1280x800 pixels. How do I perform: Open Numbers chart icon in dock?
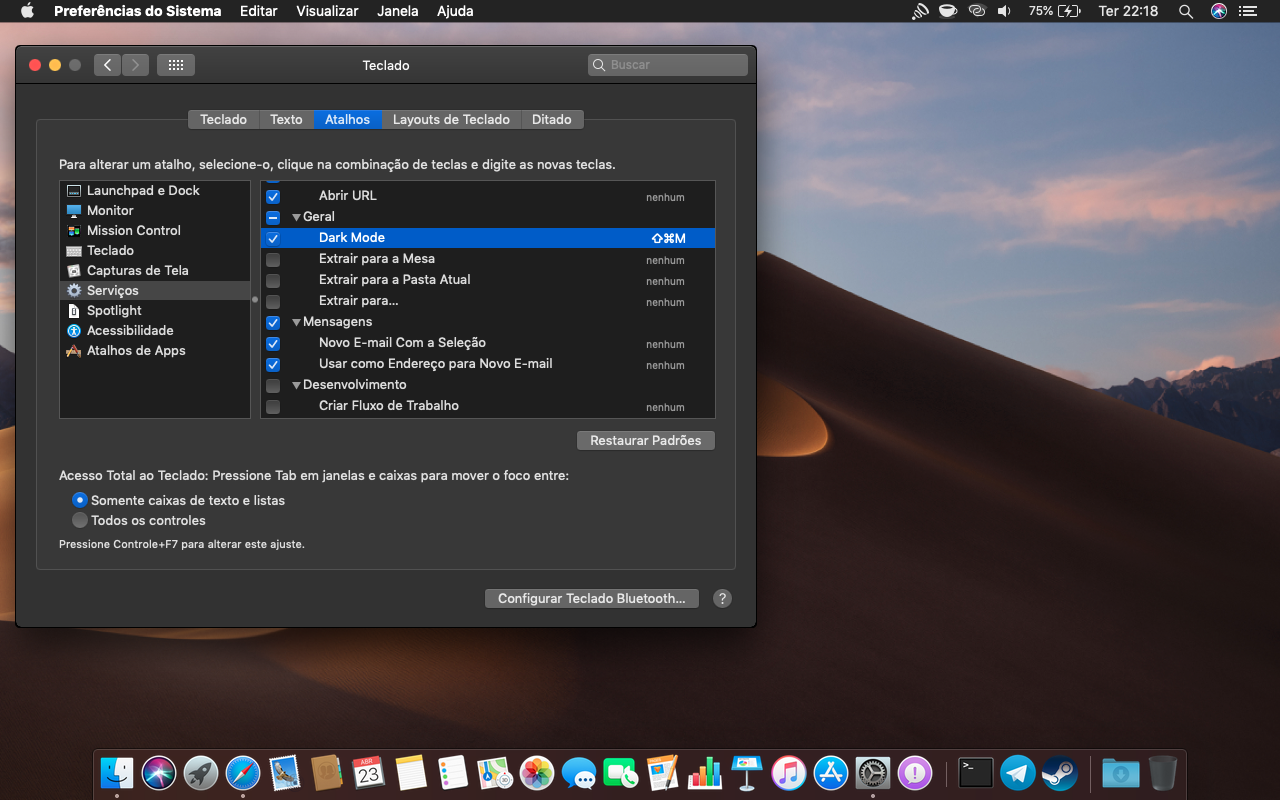tap(705, 772)
